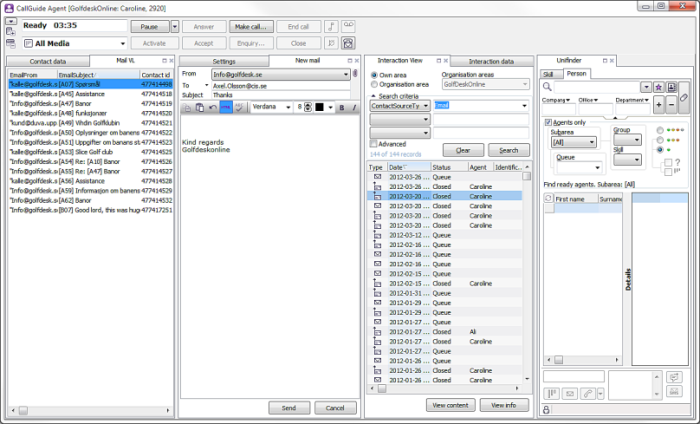Select the four-dot status radio button
This screenshot has height=424, width=700.
tap(660, 130)
